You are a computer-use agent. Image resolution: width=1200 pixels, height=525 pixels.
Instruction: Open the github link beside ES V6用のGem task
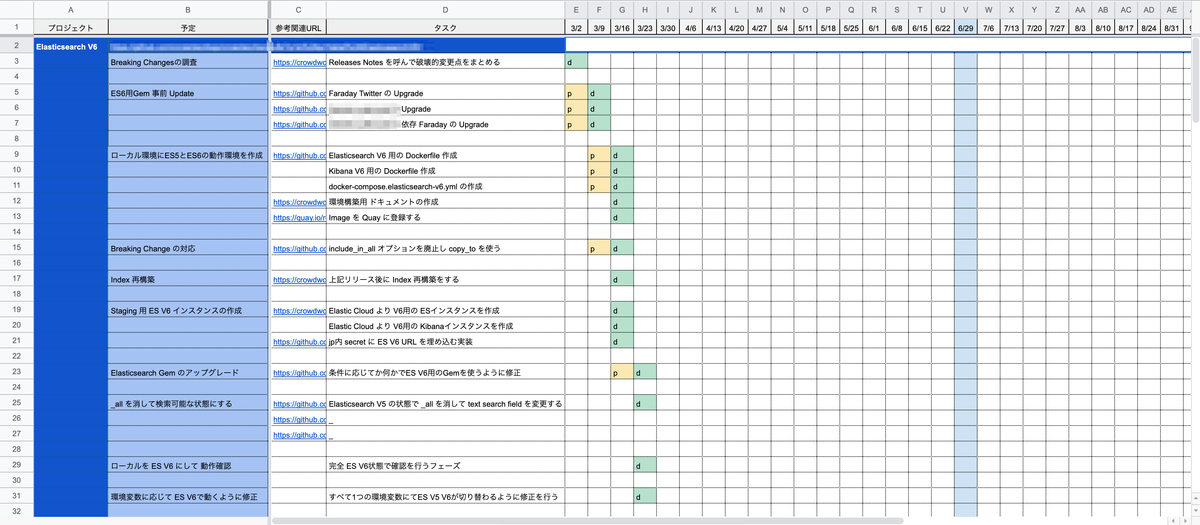[x=299, y=372]
